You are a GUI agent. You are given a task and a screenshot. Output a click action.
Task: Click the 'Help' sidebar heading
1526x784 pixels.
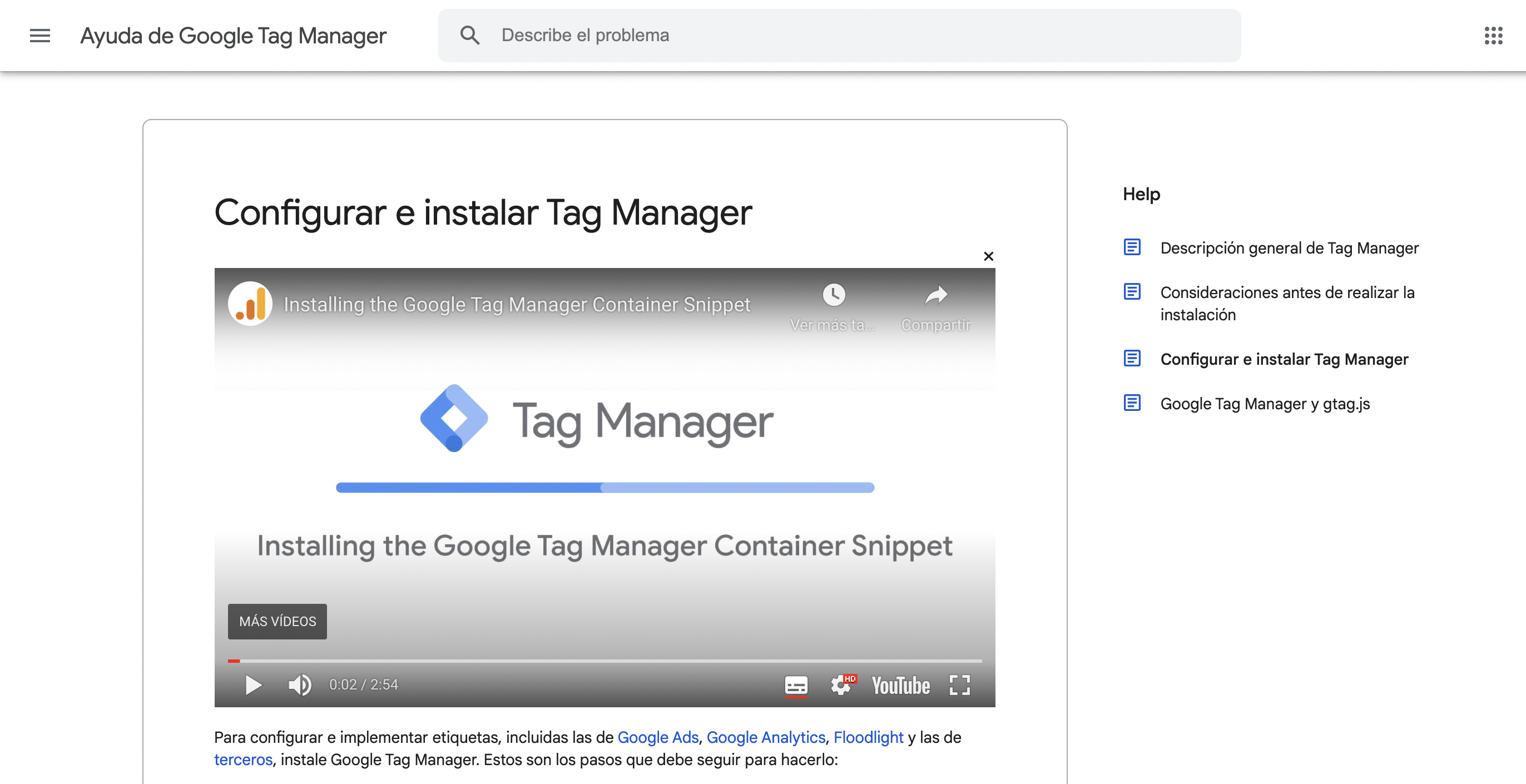(x=1141, y=194)
